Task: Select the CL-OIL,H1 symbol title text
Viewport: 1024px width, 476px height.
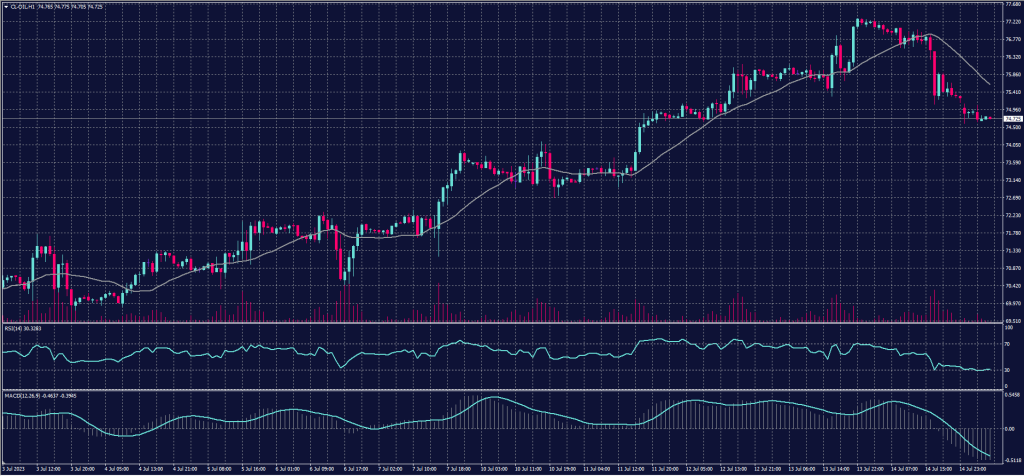Action: pos(23,6)
